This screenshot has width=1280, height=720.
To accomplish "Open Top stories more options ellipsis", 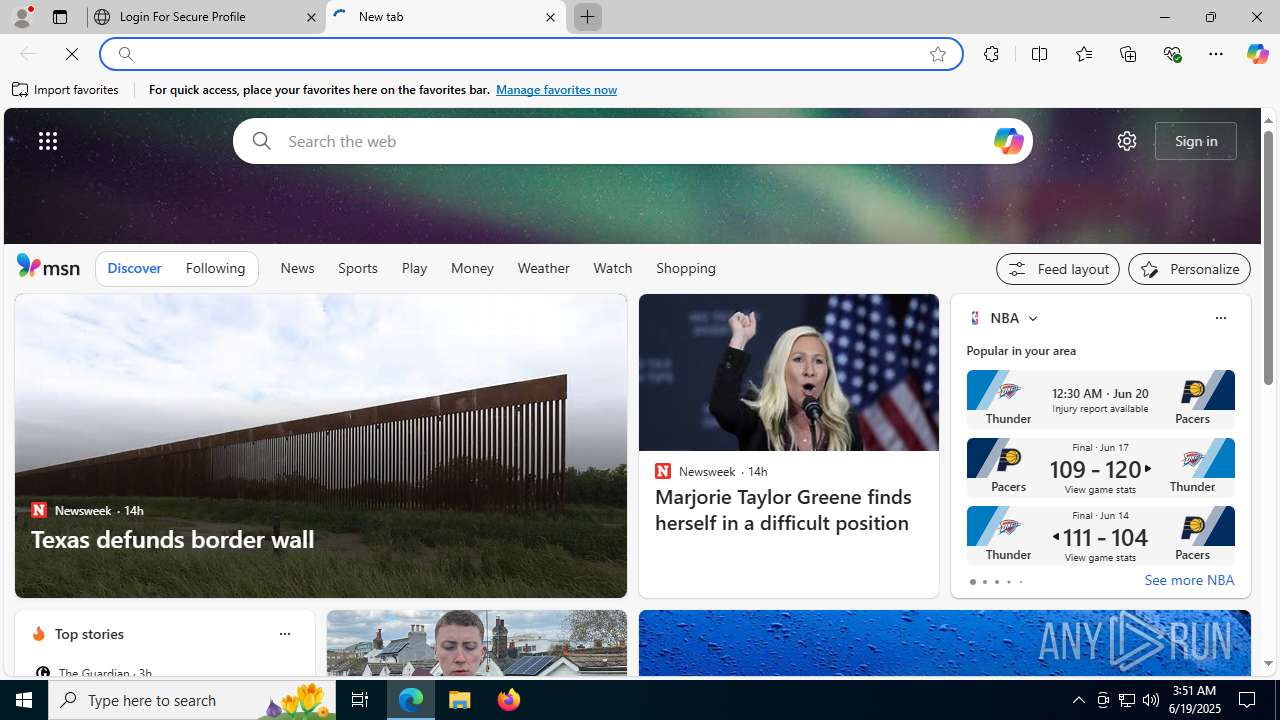I will coord(284,634).
